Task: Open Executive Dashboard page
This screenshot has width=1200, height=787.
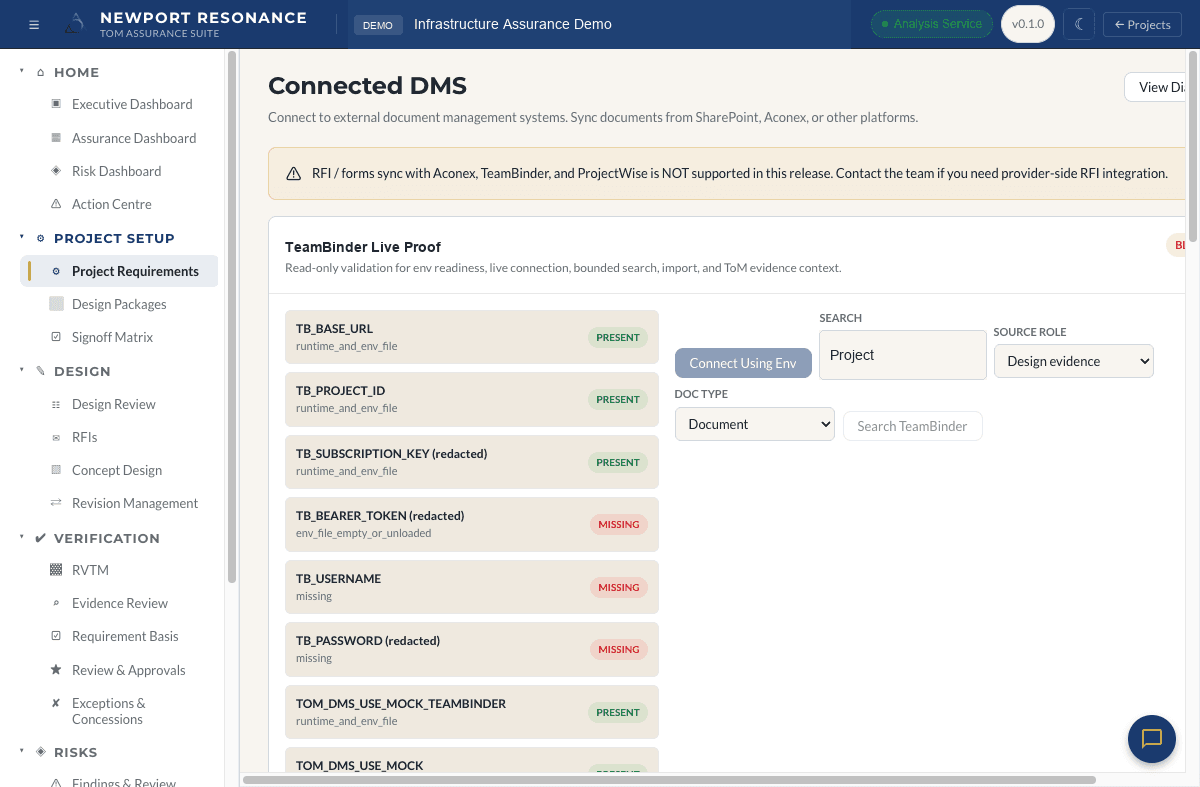Action: click(132, 104)
